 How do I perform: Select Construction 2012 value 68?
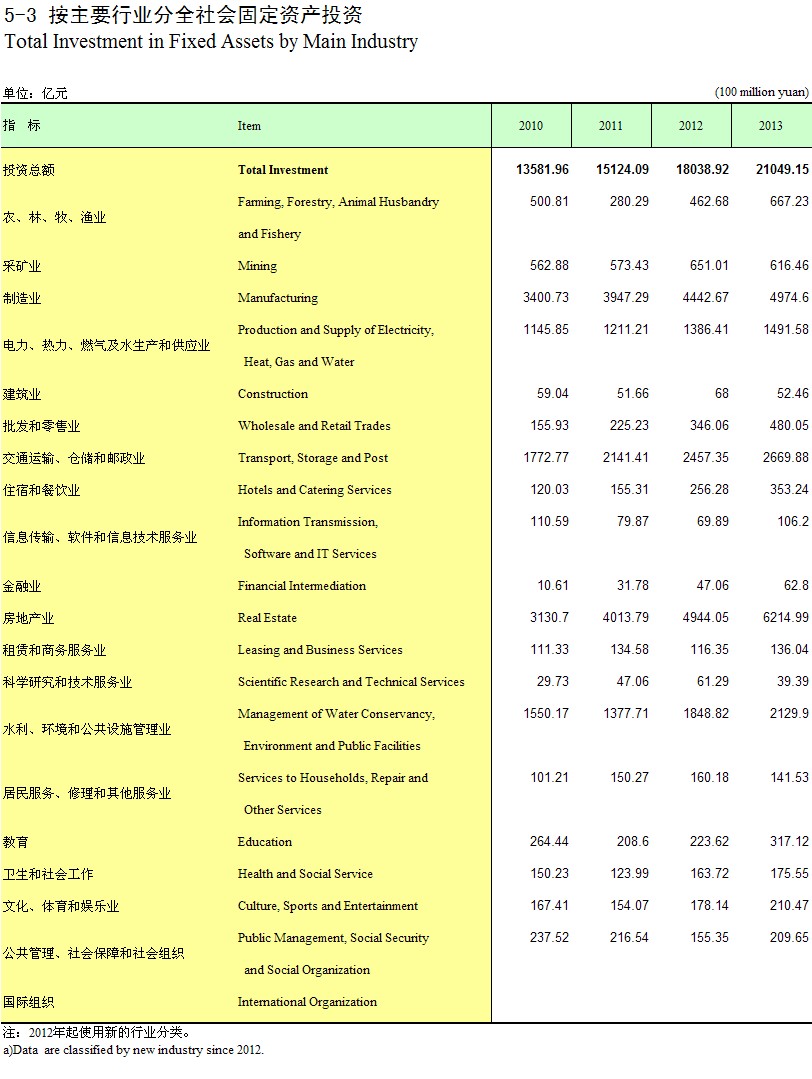pyautogui.click(x=721, y=393)
